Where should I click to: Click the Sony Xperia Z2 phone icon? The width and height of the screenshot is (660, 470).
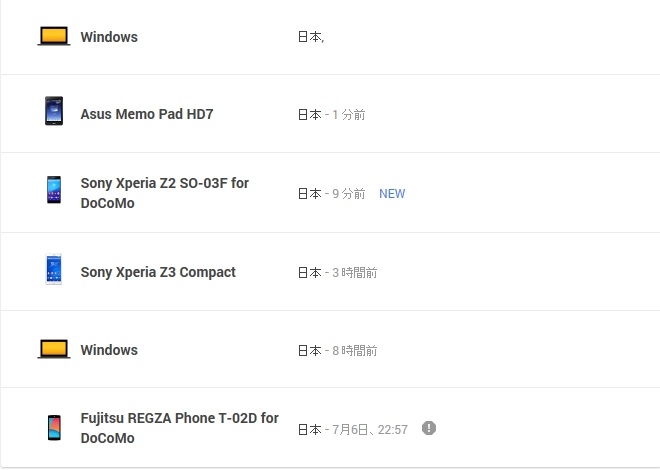[x=53, y=190]
